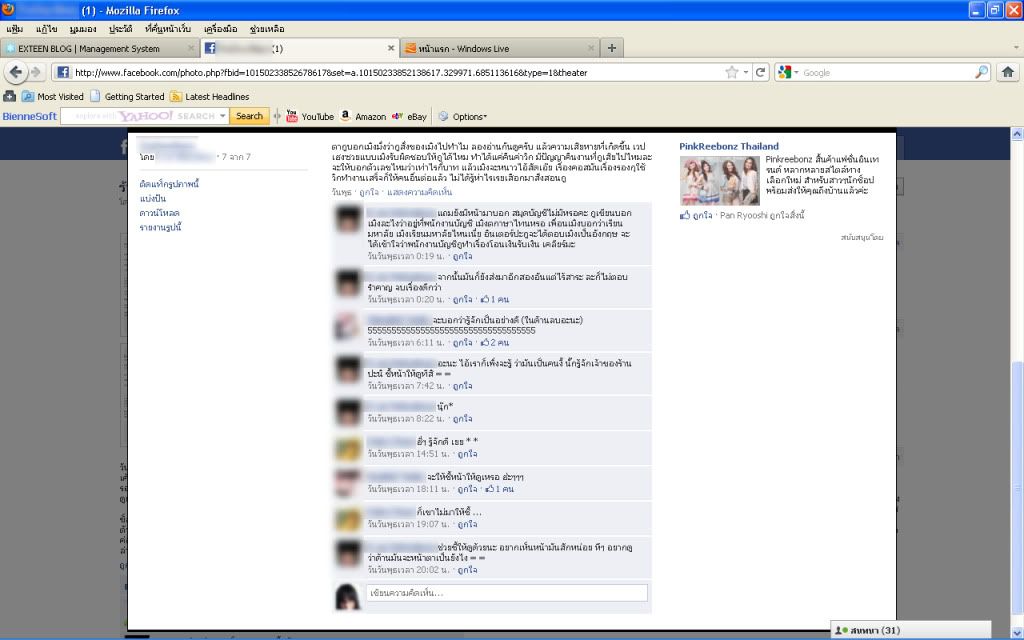Image resolution: width=1024 pixels, height=640 pixels.
Task: Click the like count on the 18:11 comment
Action: 500,488
